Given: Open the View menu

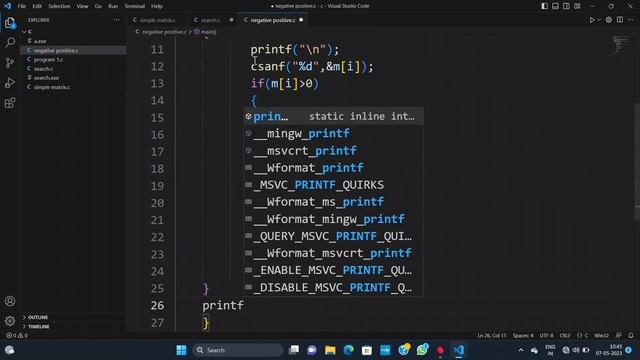Looking at the screenshot, I should point(82,6).
